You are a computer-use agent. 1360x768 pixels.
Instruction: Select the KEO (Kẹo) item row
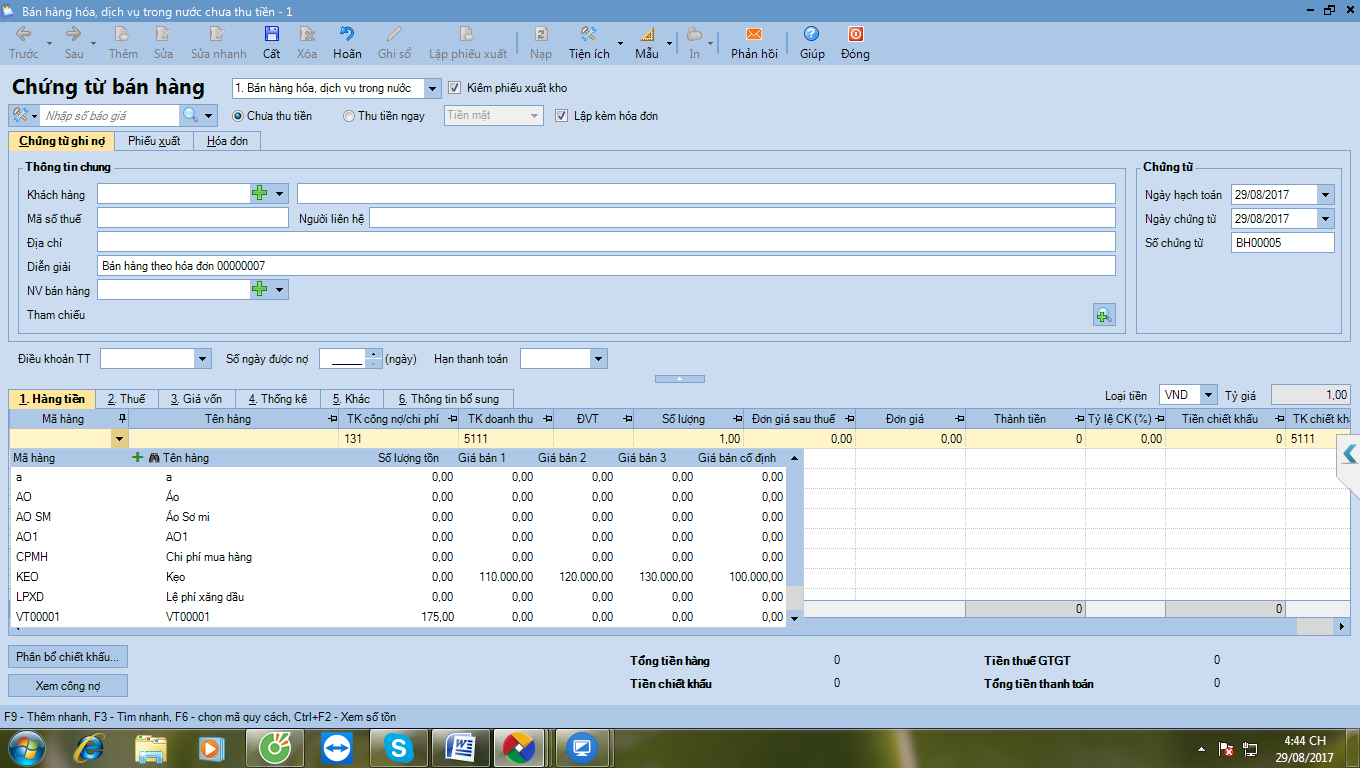coord(400,577)
